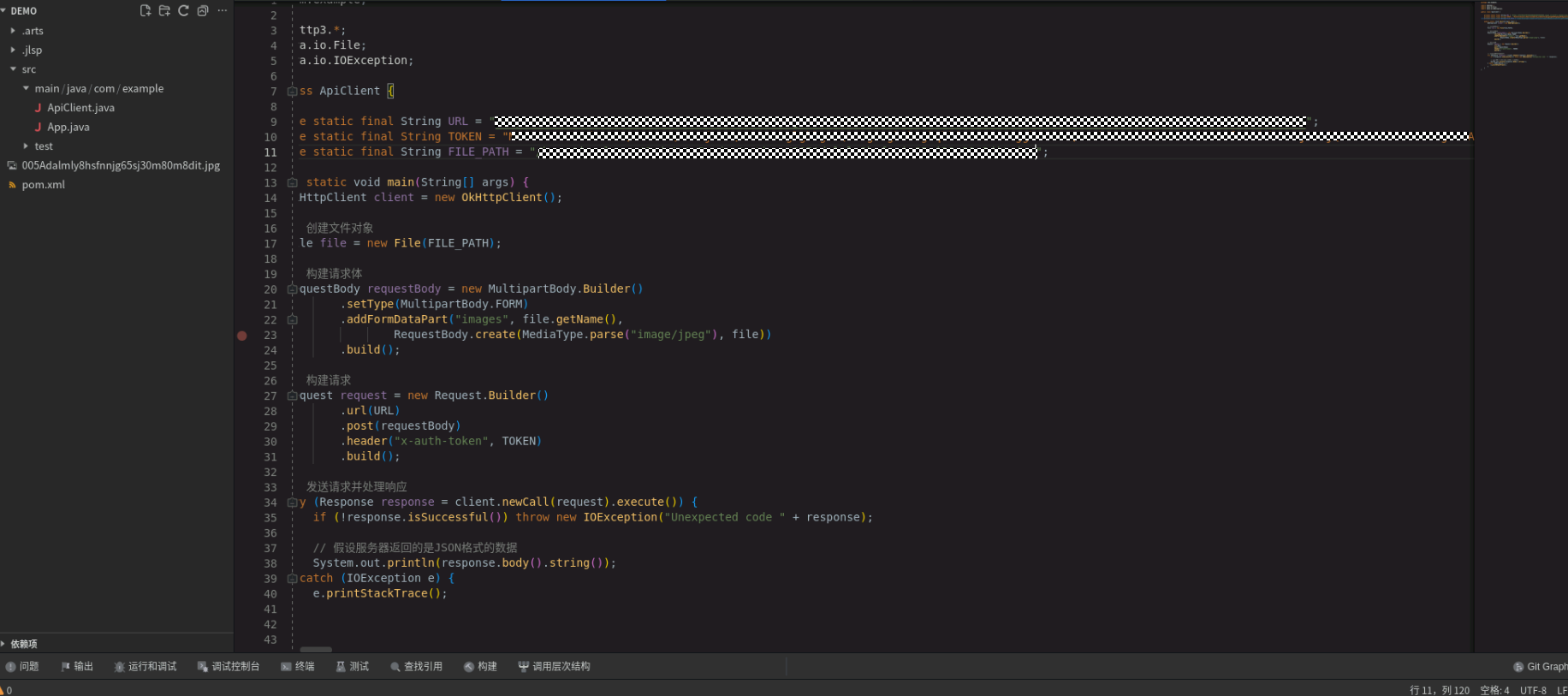Screen dimensions: 1568x696
Task: Open the 调试控制台 panel tab
Action: pyautogui.click(x=229, y=667)
